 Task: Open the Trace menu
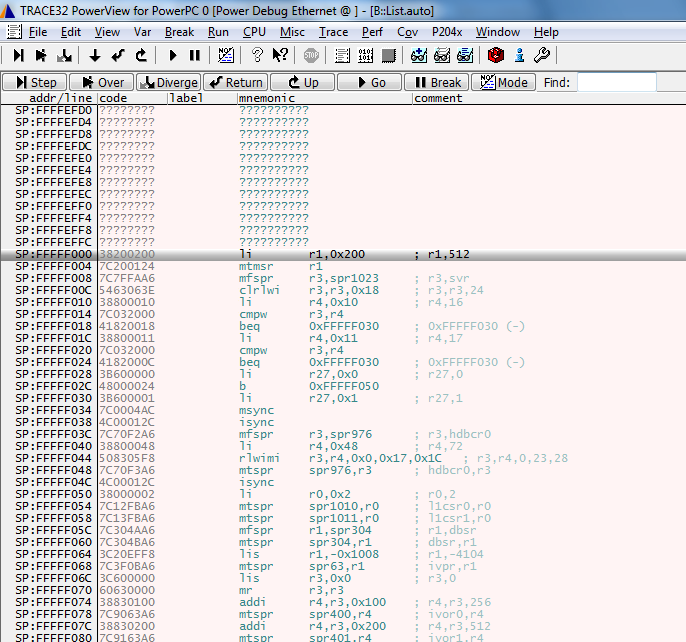coord(333,32)
